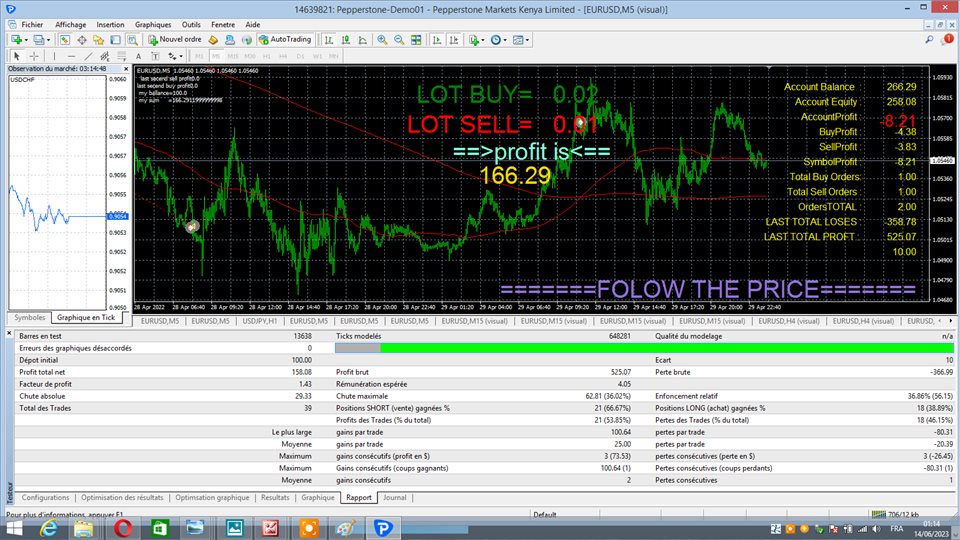The width and height of the screenshot is (960, 540).
Task: Open the Navigator folder-star icon
Action: (99, 40)
